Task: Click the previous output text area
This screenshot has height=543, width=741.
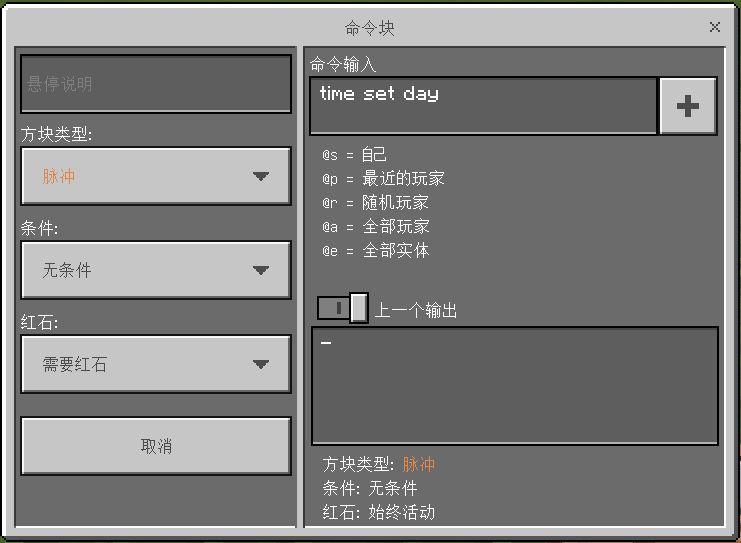Action: 515,386
